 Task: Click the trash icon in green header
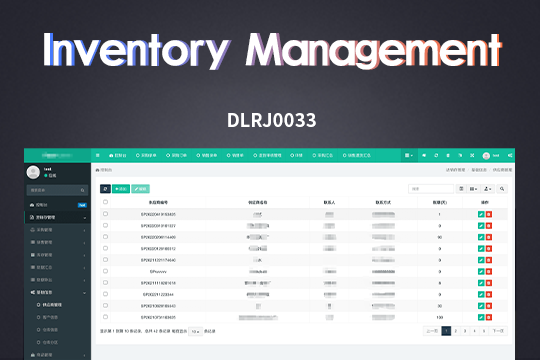448,155
